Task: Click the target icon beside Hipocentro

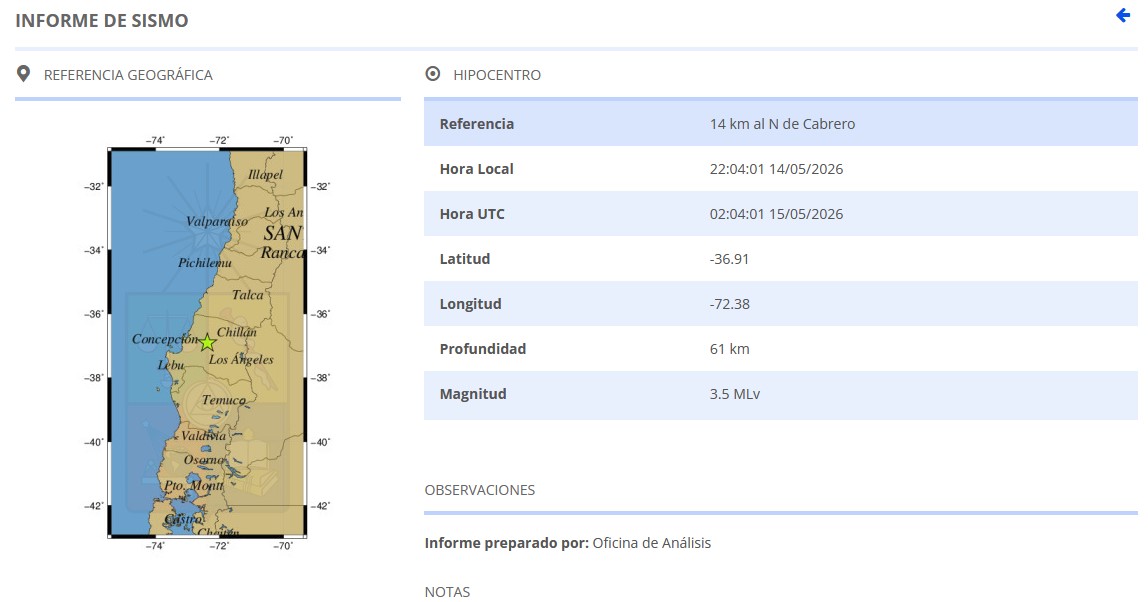Action: (433, 74)
